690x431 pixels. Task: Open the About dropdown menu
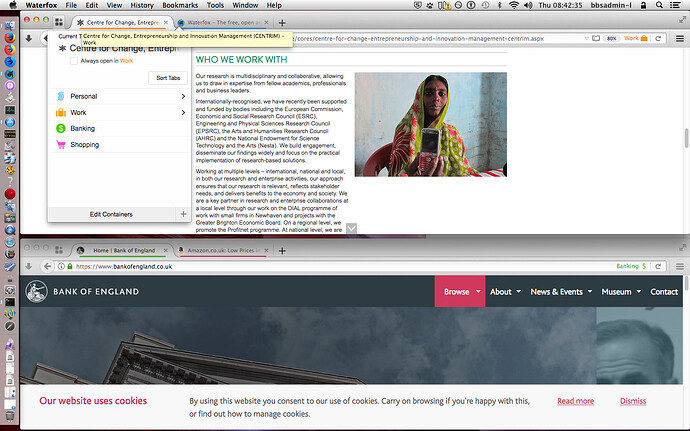(505, 291)
